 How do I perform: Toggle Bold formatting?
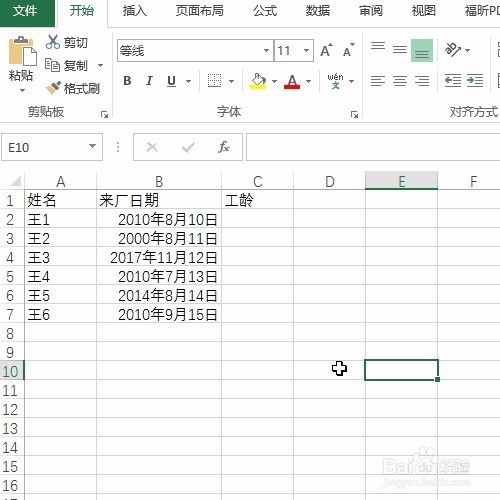pyautogui.click(x=127, y=81)
